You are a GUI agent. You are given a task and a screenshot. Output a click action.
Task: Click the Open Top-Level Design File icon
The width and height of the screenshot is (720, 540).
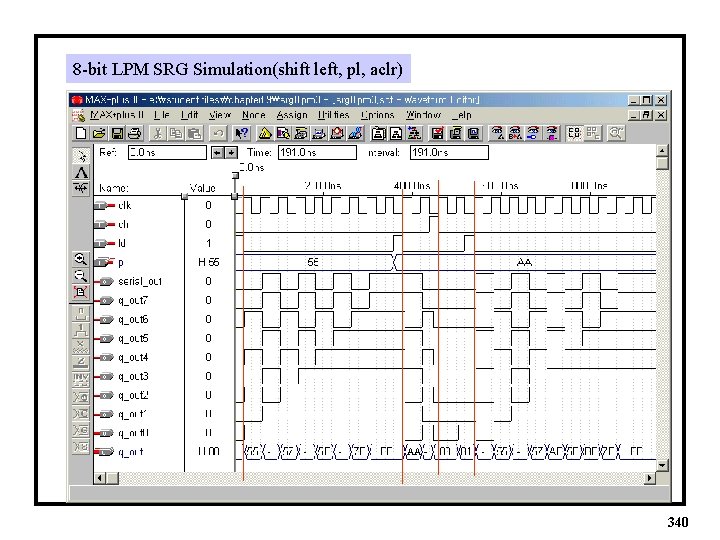[x=415, y=133]
